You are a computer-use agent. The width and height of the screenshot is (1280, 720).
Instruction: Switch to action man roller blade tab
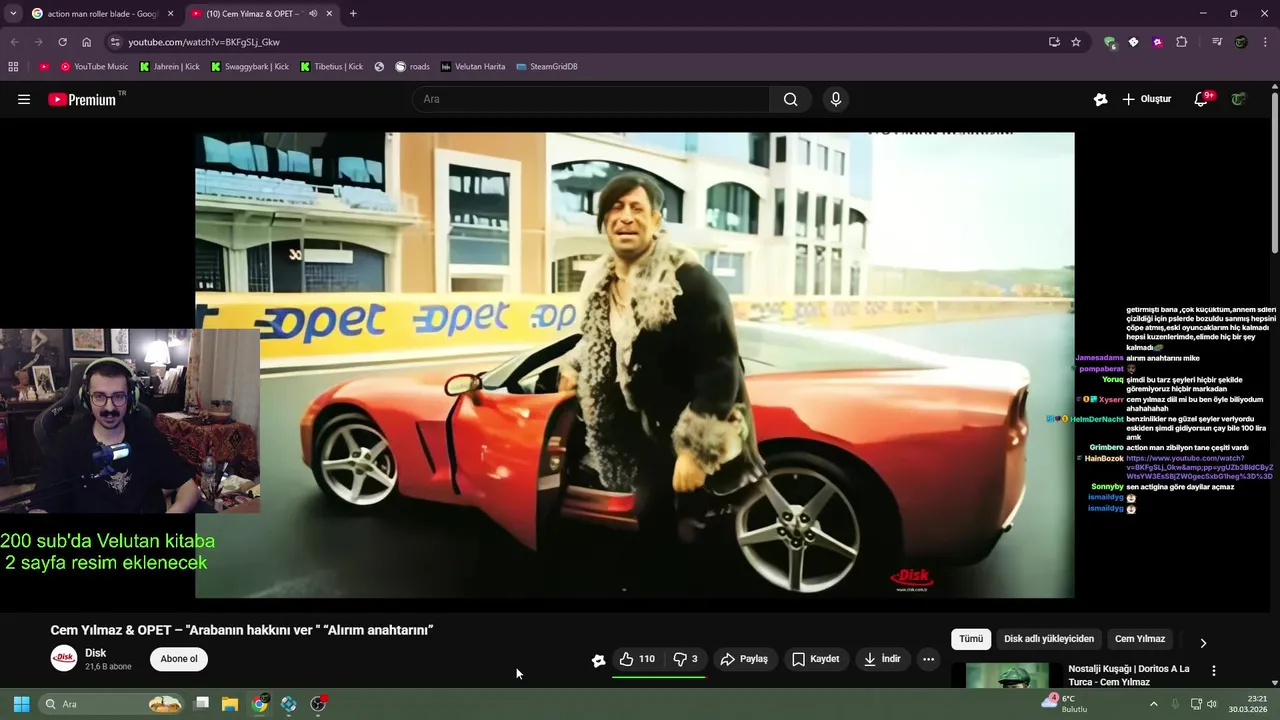click(x=103, y=14)
